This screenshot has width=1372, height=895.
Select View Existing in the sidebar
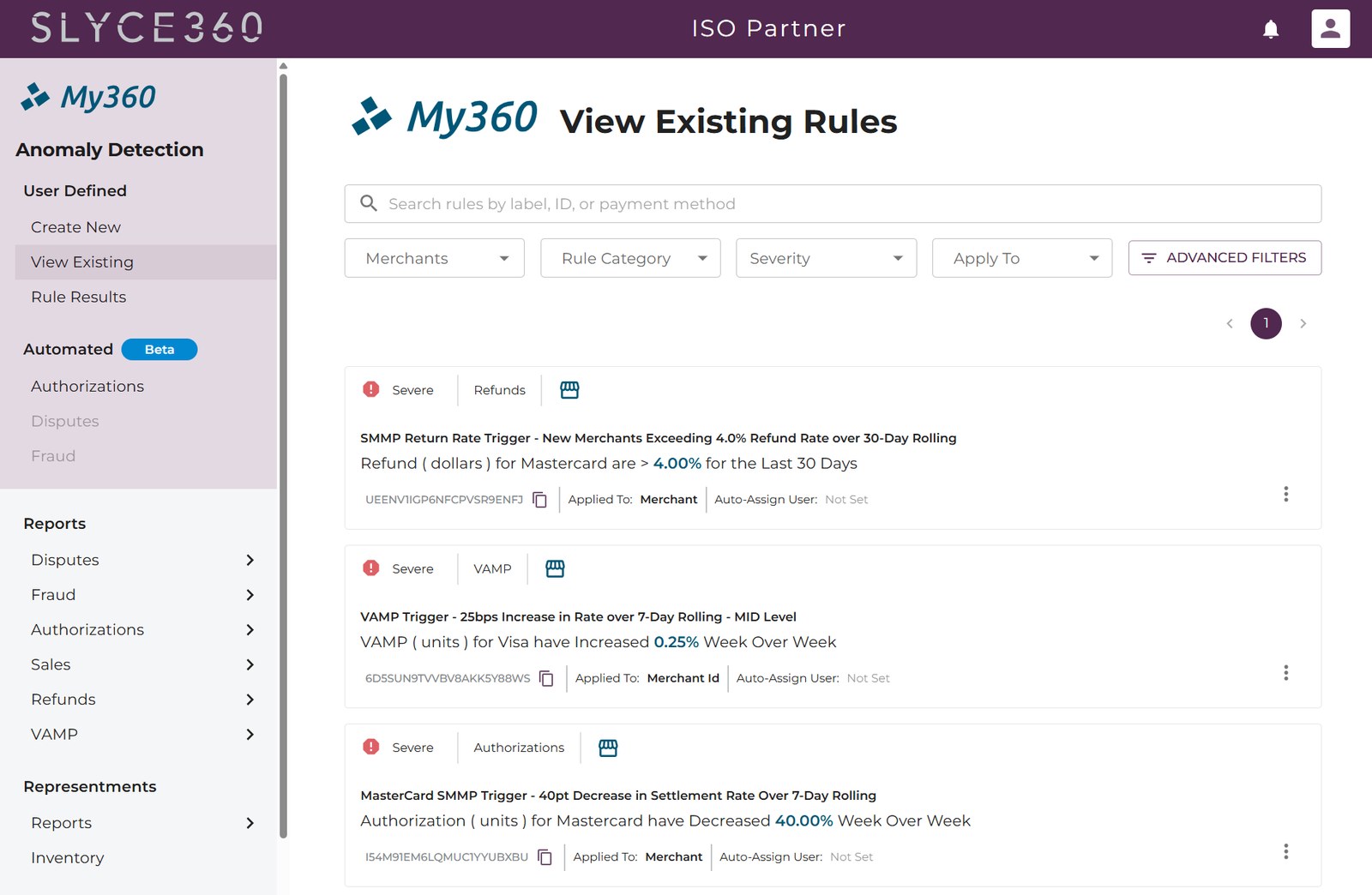click(146, 262)
